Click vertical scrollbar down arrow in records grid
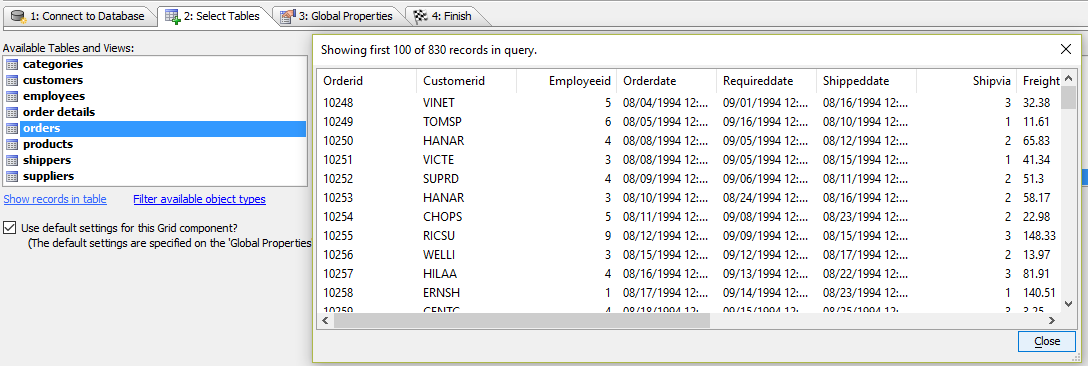 (1069, 303)
